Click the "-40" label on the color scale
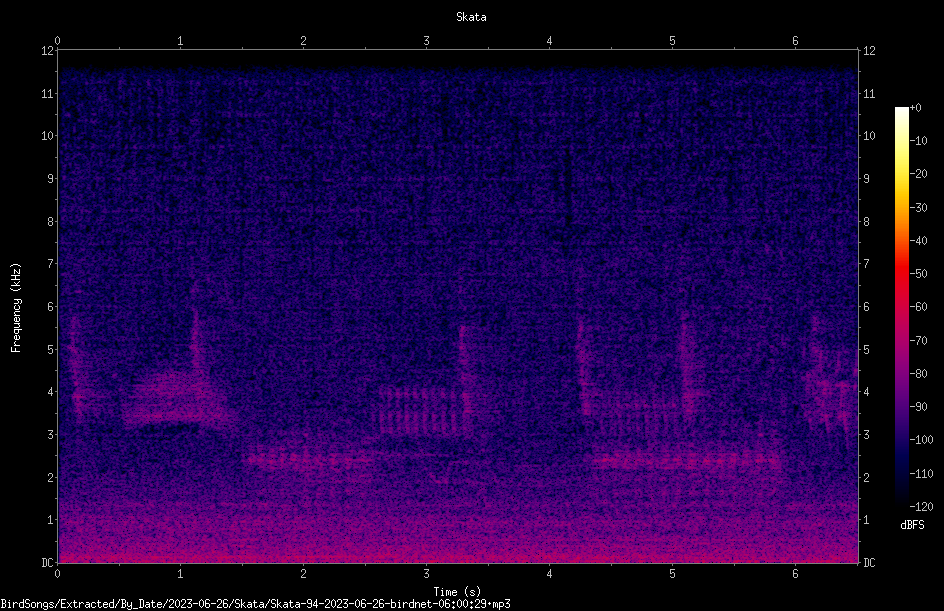Screen dimensions: 944x611 (918, 241)
